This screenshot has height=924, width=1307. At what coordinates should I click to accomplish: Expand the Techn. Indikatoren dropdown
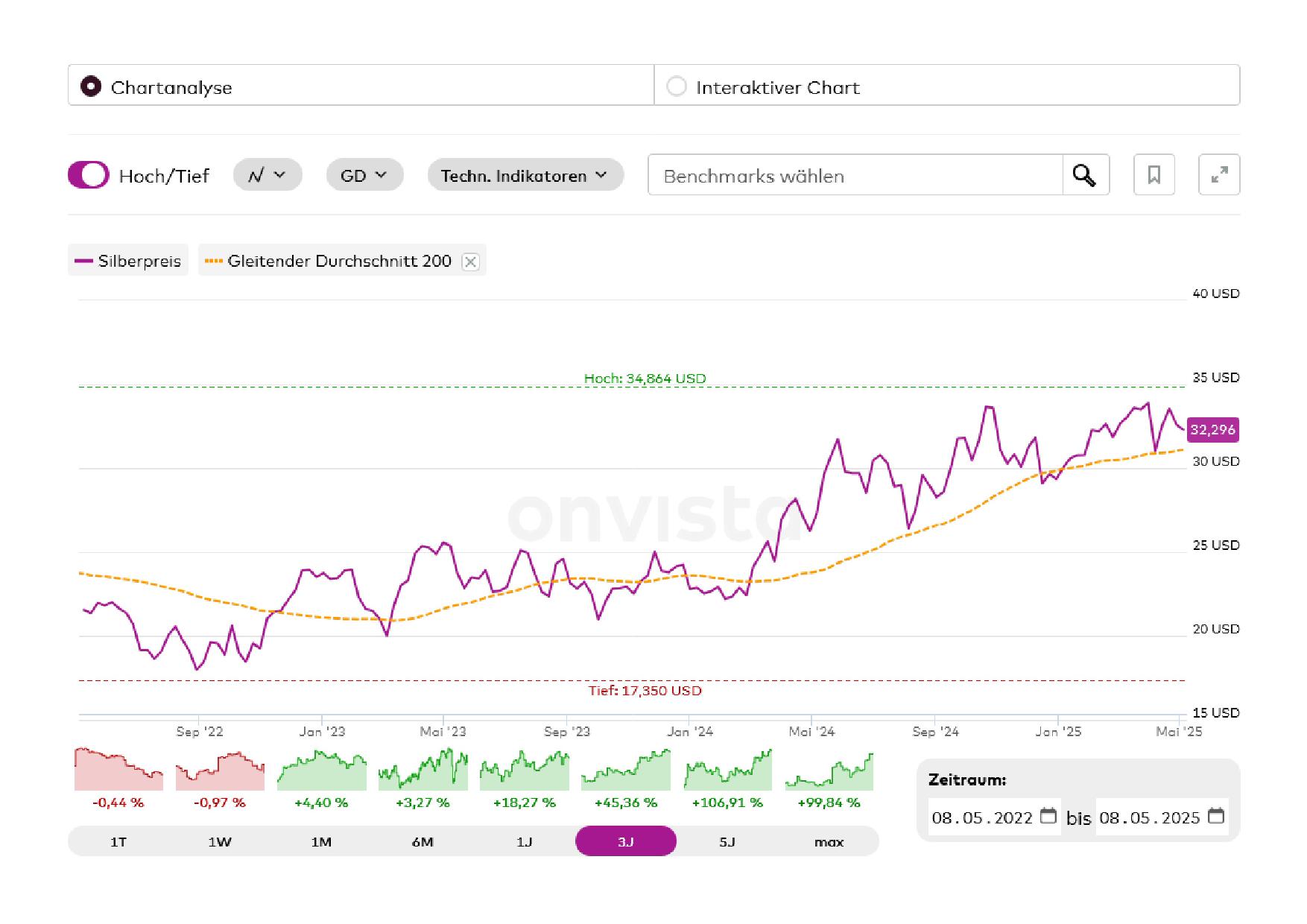[x=525, y=175]
